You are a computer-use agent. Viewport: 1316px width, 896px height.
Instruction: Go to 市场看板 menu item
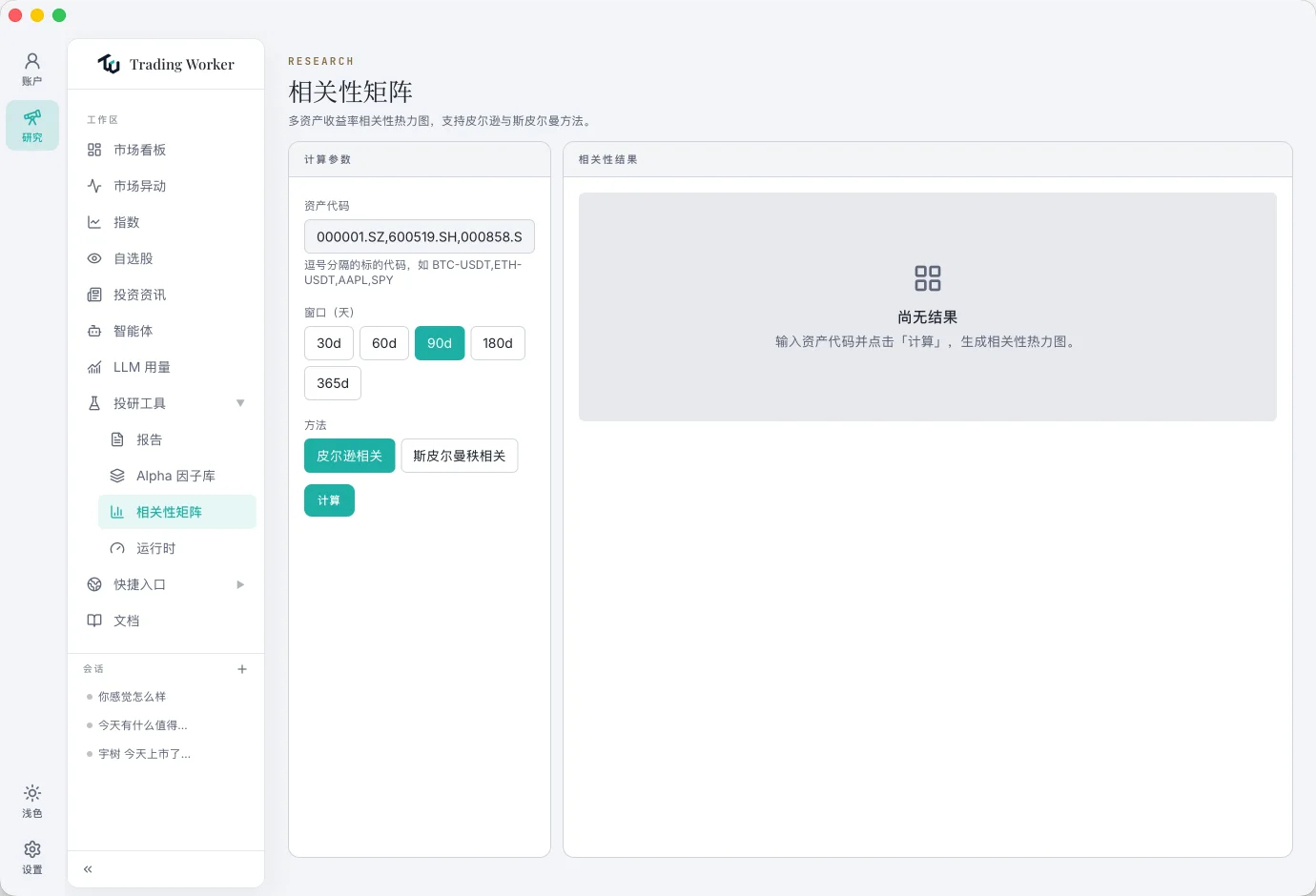(x=166, y=150)
